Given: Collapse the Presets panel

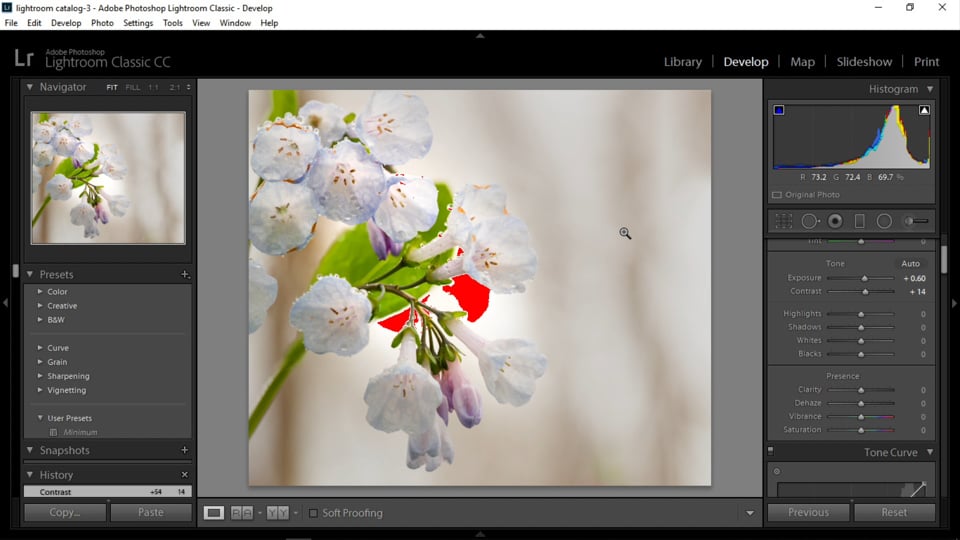Looking at the screenshot, I should point(29,274).
